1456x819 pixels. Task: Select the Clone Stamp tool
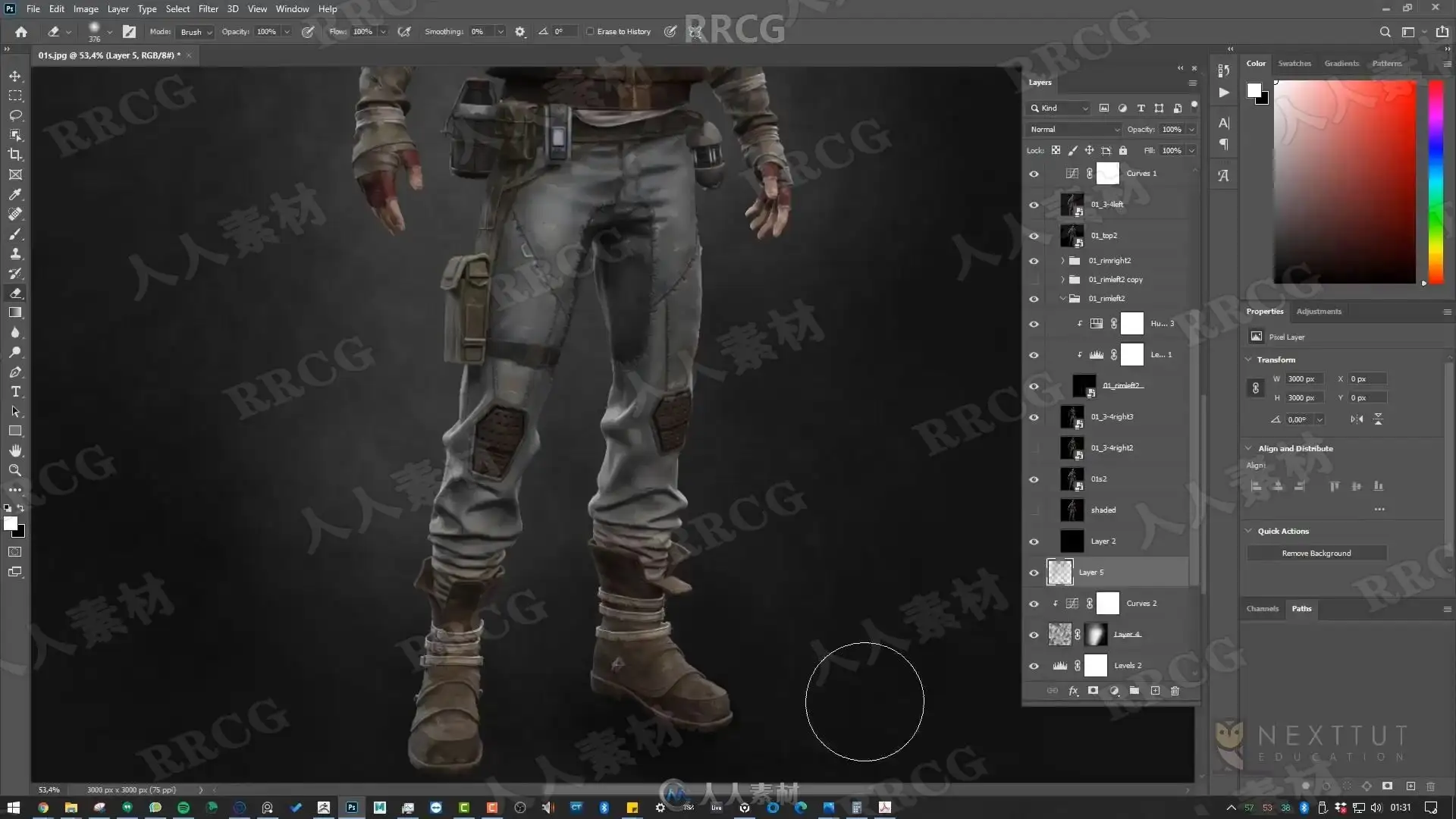click(x=15, y=253)
